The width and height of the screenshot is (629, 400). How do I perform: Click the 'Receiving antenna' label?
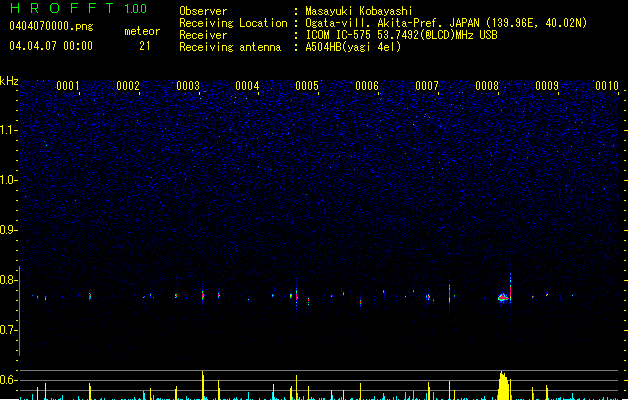point(230,47)
